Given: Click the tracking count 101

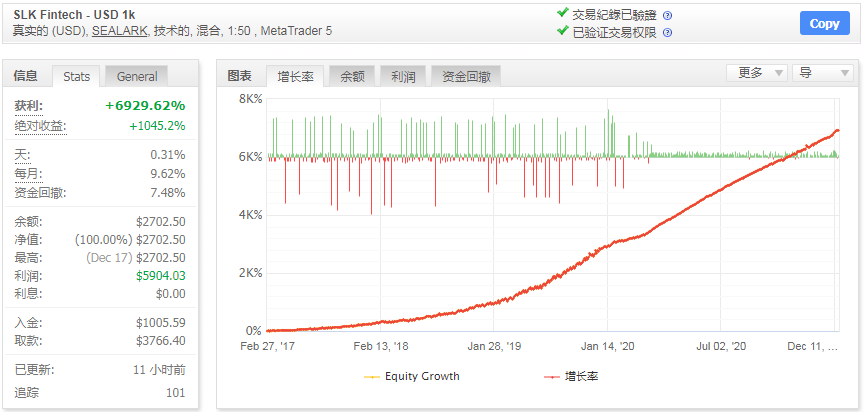Looking at the screenshot, I should [x=175, y=393].
